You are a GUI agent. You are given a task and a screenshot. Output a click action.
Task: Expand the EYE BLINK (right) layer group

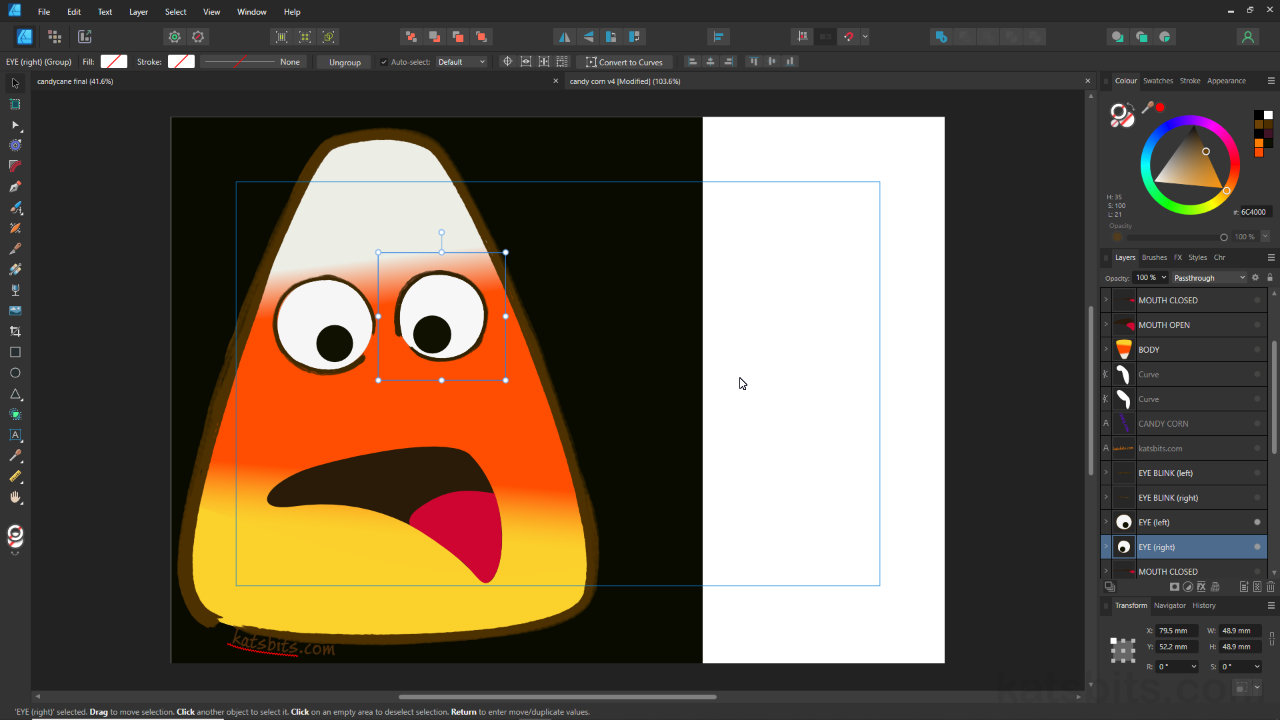tap(1106, 497)
